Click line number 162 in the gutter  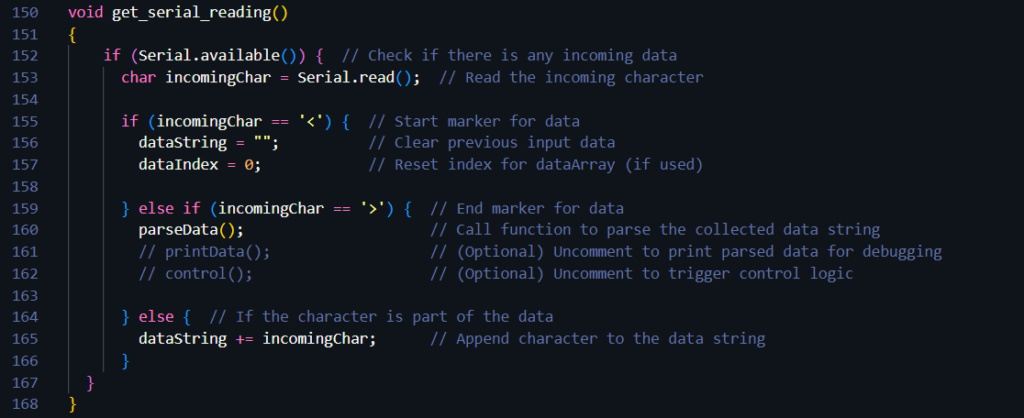pyautogui.click(x=27, y=274)
